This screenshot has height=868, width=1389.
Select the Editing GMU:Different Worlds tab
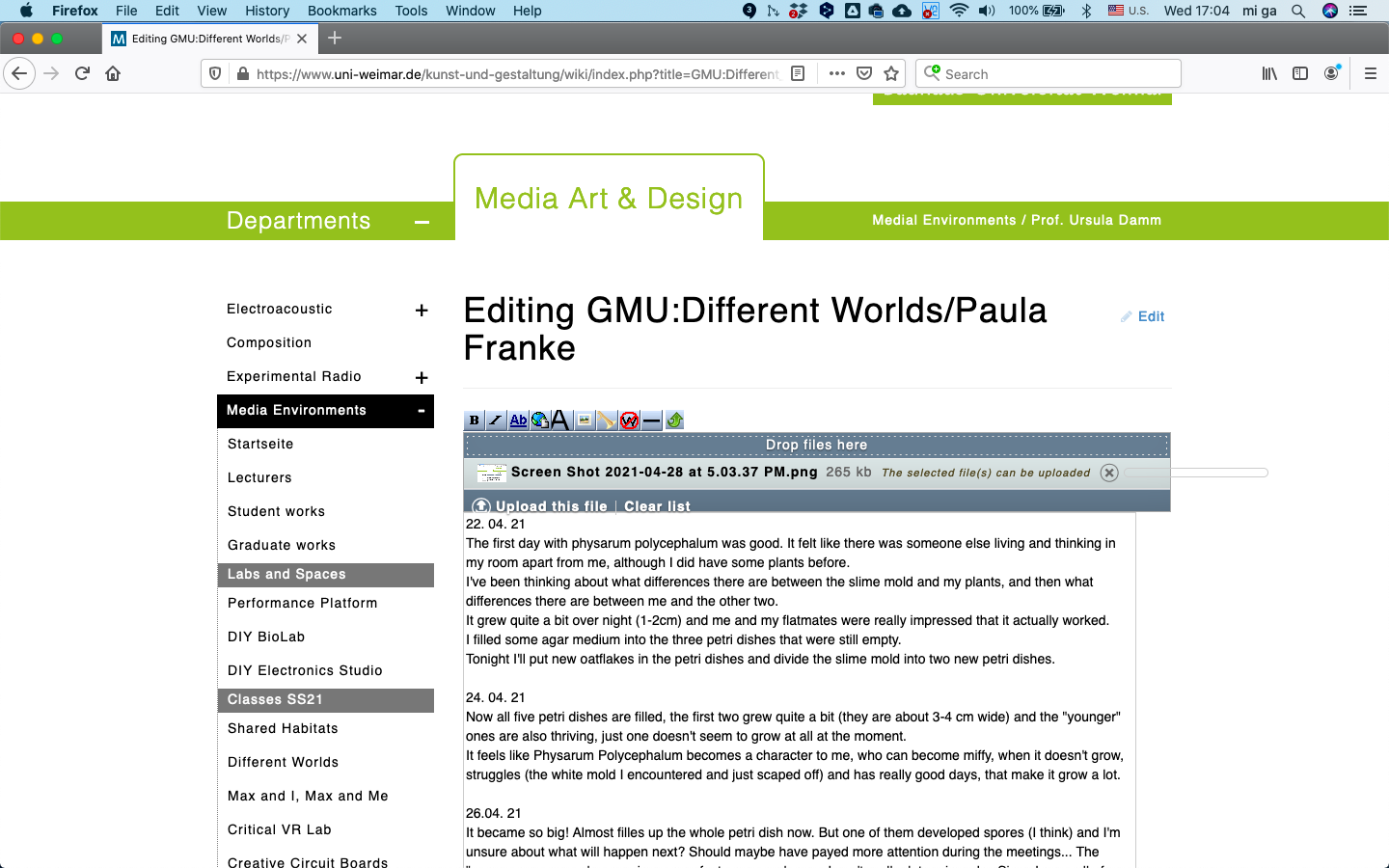[x=209, y=39]
